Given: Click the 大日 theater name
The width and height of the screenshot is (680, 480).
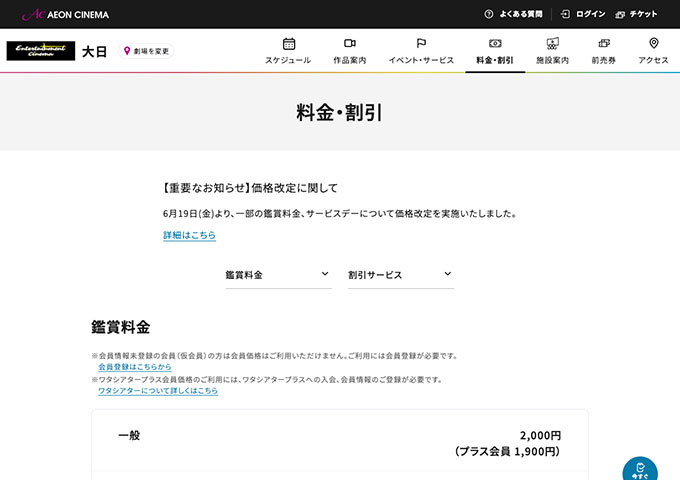Looking at the screenshot, I should [95, 52].
